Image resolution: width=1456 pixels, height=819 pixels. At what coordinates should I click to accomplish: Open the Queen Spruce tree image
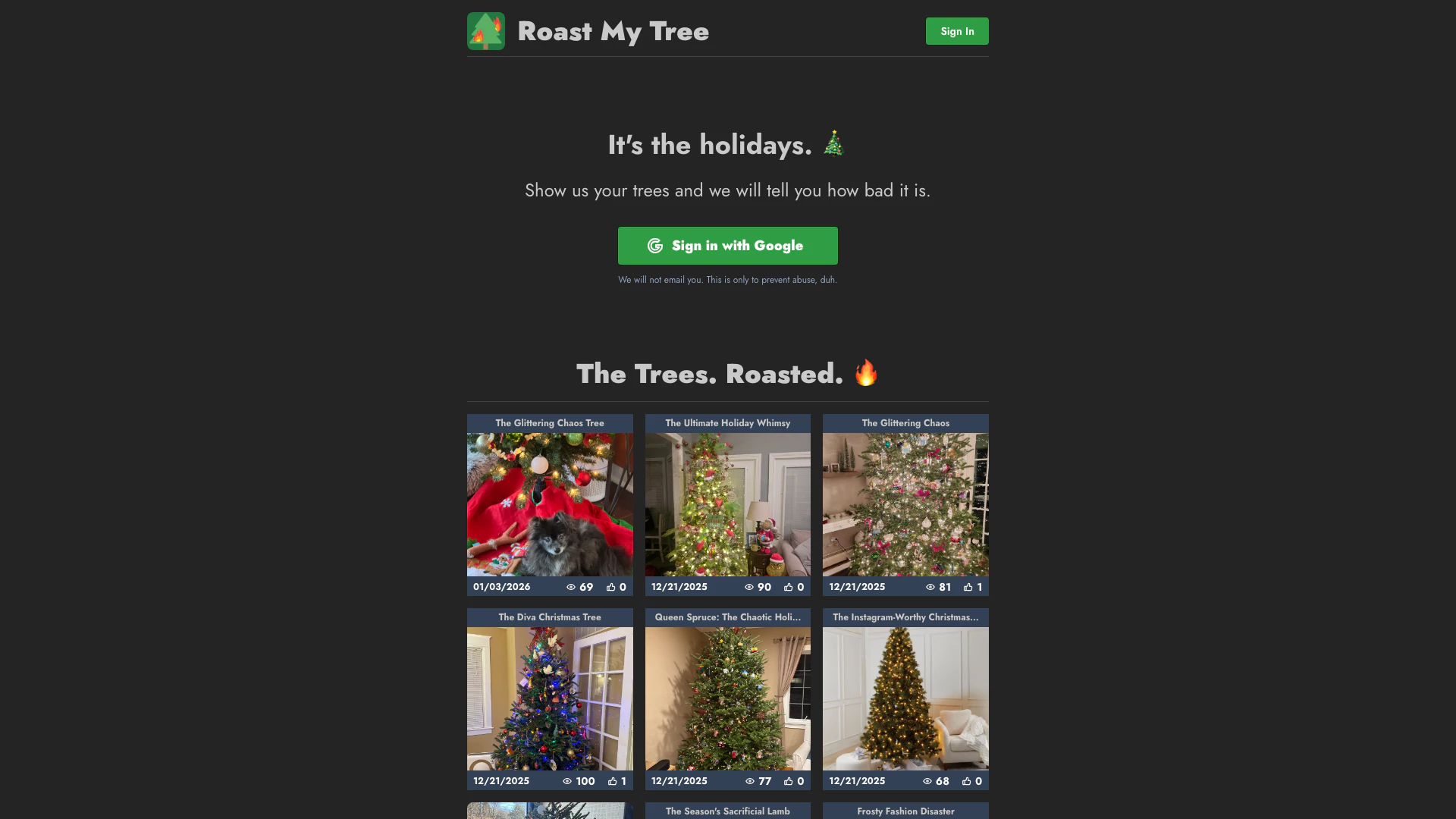point(728,698)
